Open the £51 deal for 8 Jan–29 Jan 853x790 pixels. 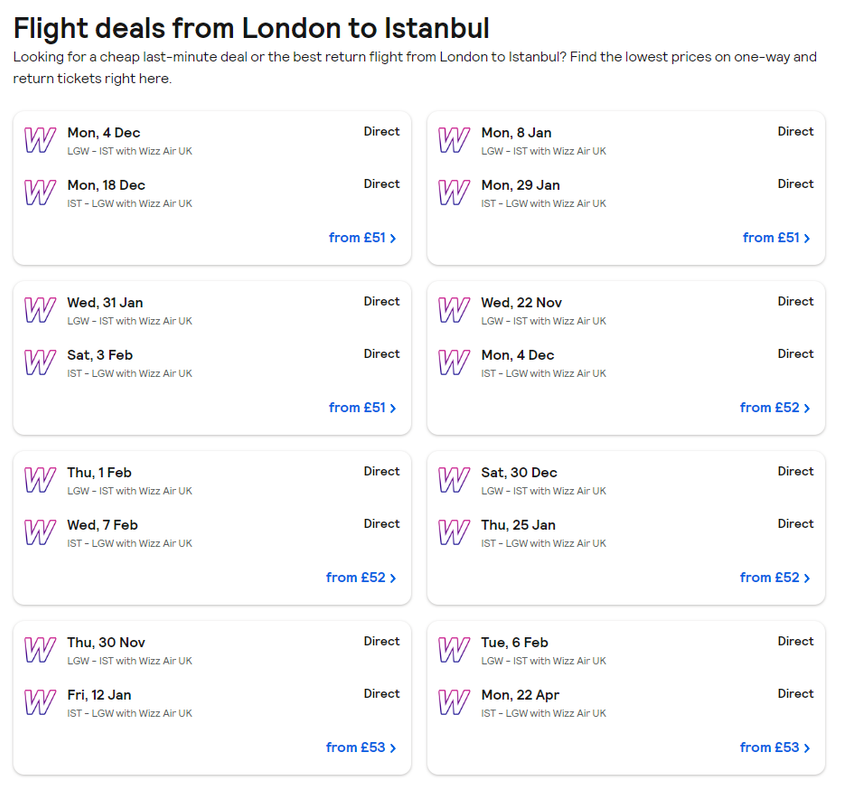coord(776,238)
